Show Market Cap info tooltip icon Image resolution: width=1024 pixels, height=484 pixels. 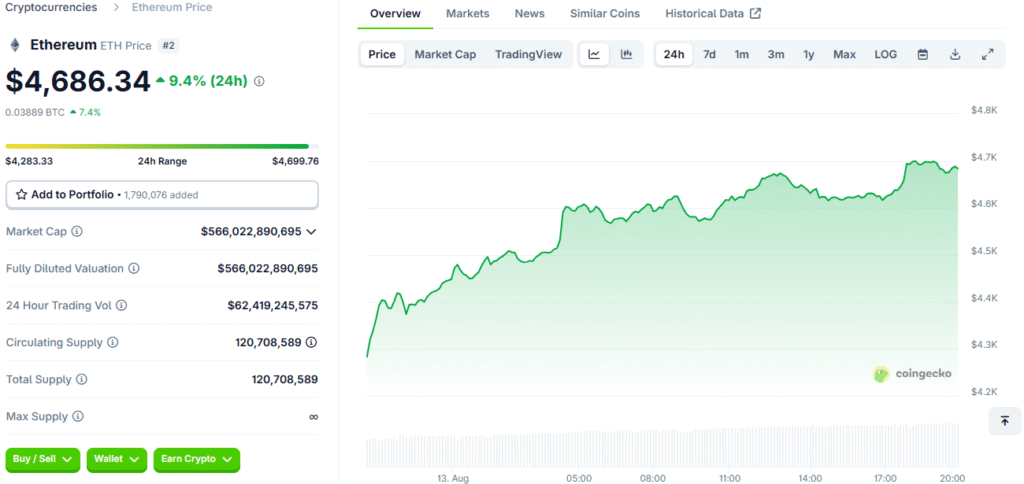point(76,231)
